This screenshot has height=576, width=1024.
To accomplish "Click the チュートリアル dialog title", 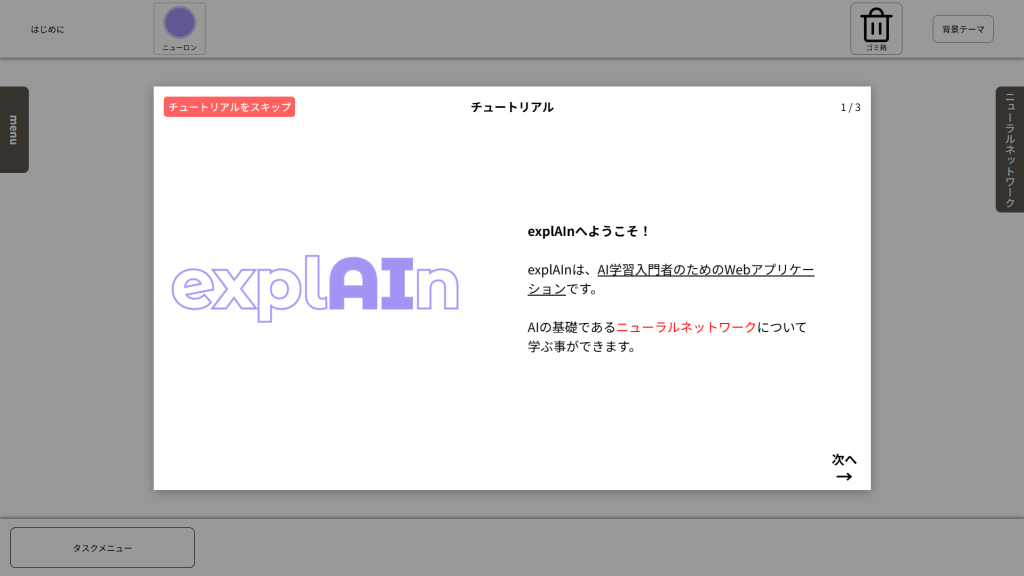I will coord(511,107).
